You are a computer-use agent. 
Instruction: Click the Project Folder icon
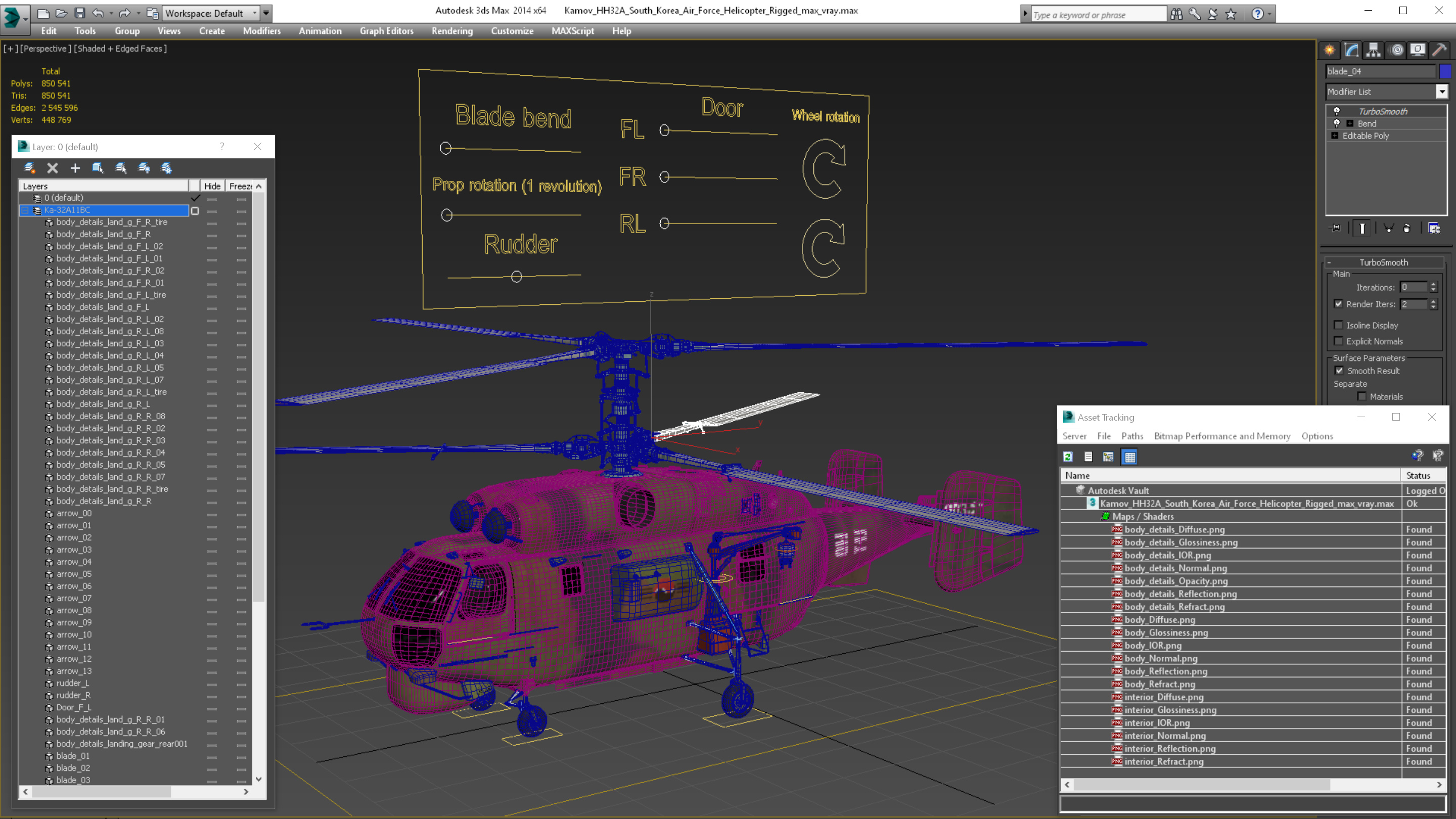[152, 13]
